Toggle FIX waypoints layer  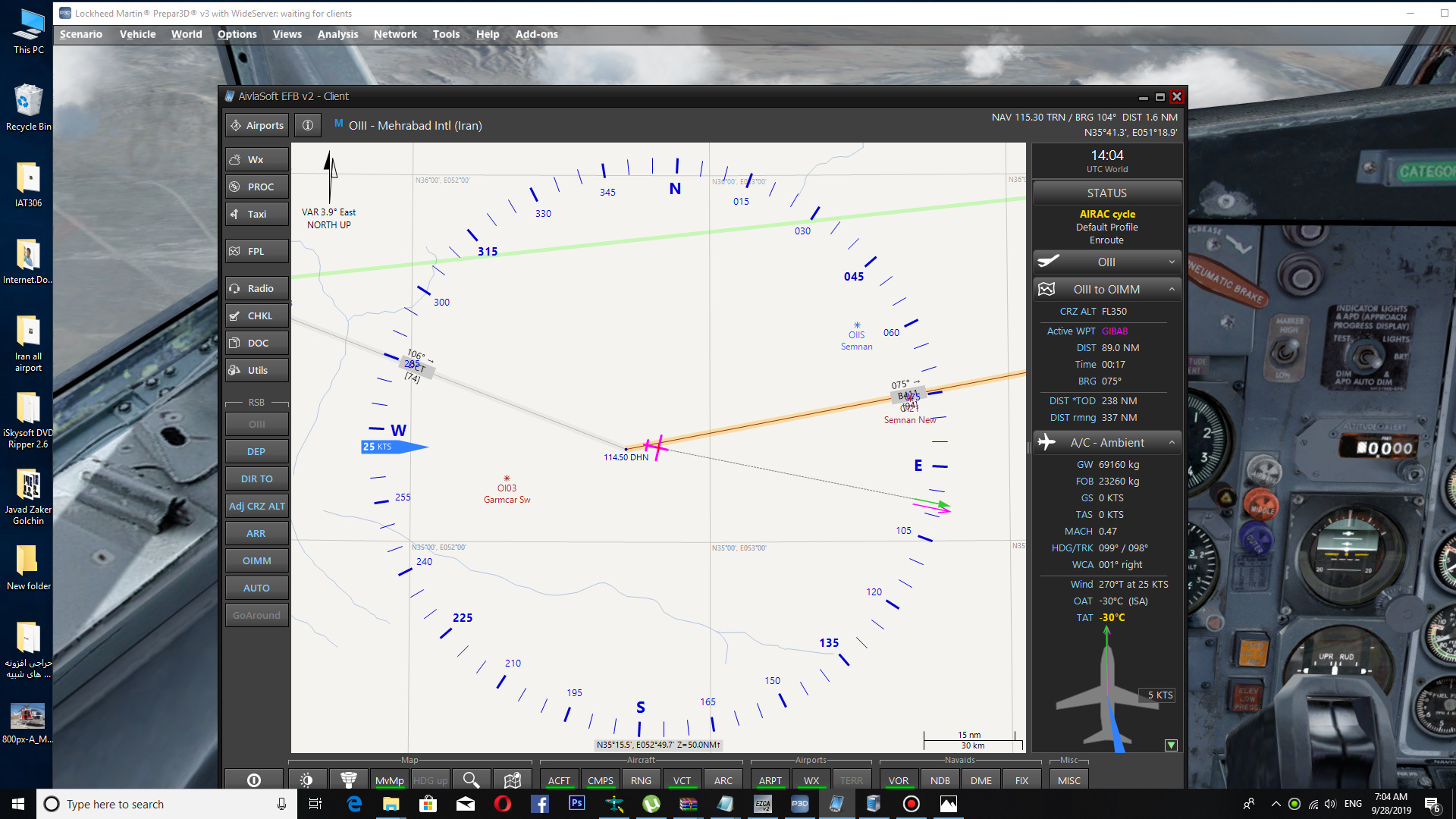[x=1022, y=780]
